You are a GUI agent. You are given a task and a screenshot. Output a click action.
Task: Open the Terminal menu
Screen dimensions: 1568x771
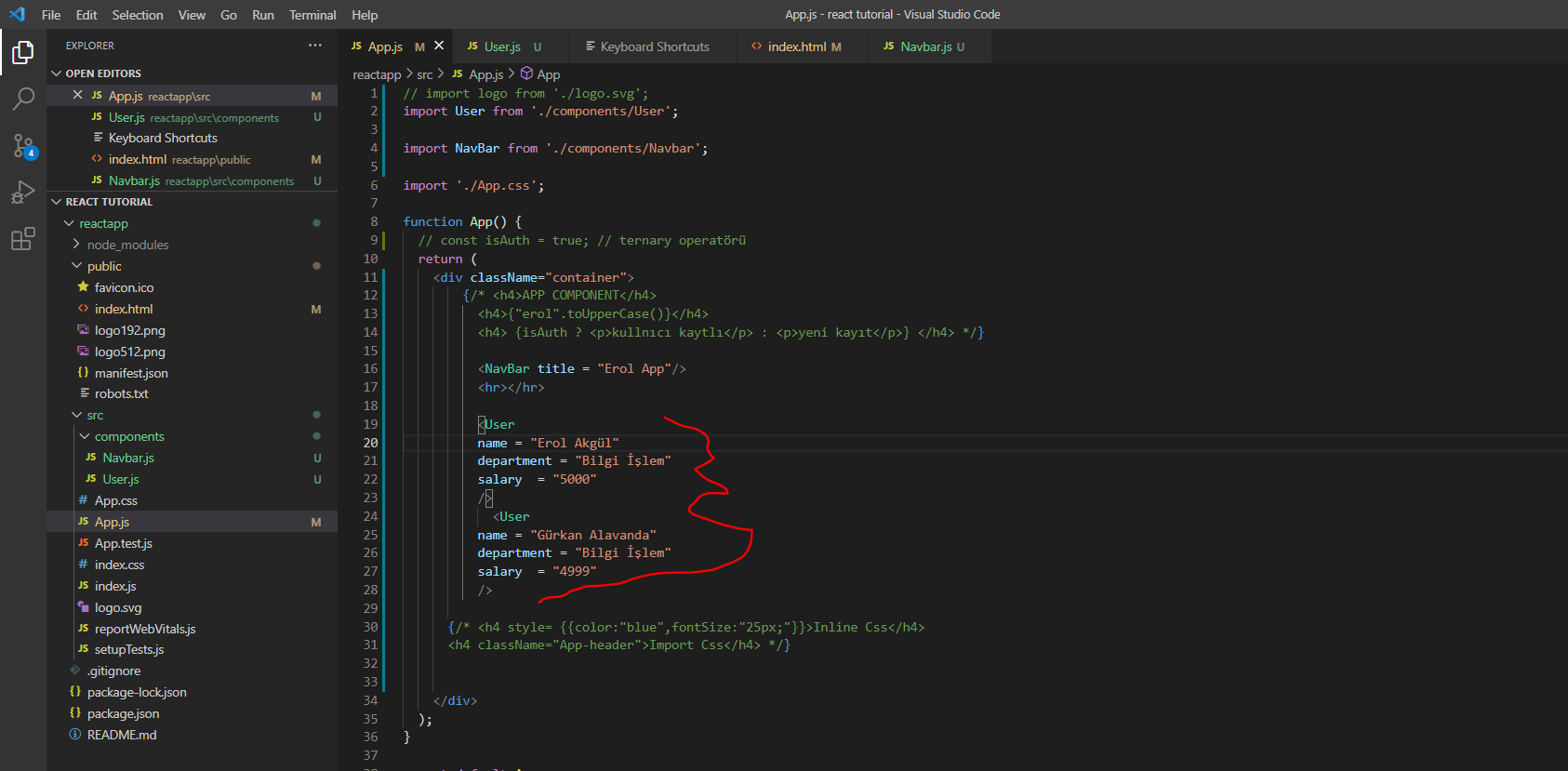312,15
